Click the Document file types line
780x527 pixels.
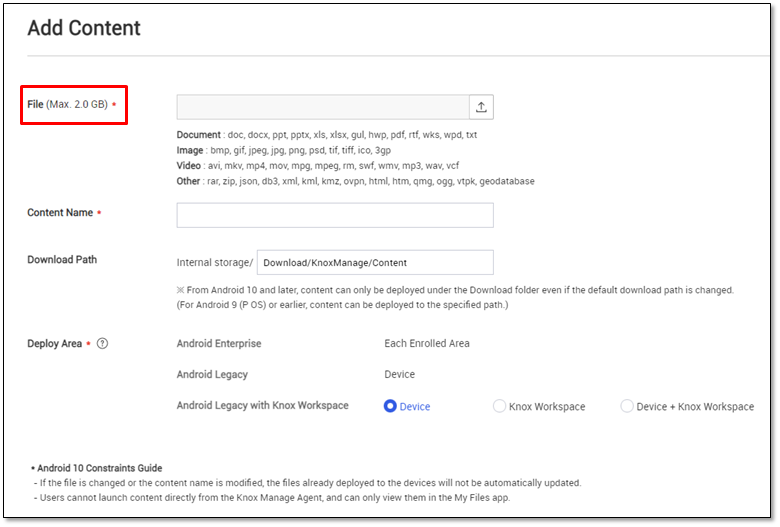[x=327, y=135]
